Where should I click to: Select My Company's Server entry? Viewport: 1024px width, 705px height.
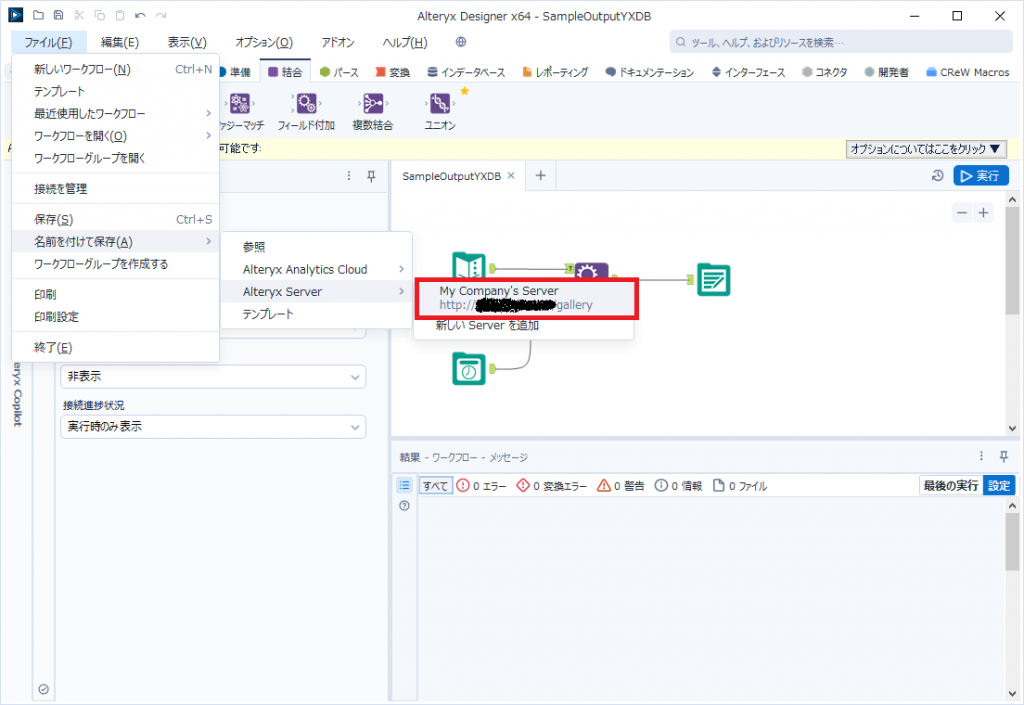[526, 298]
